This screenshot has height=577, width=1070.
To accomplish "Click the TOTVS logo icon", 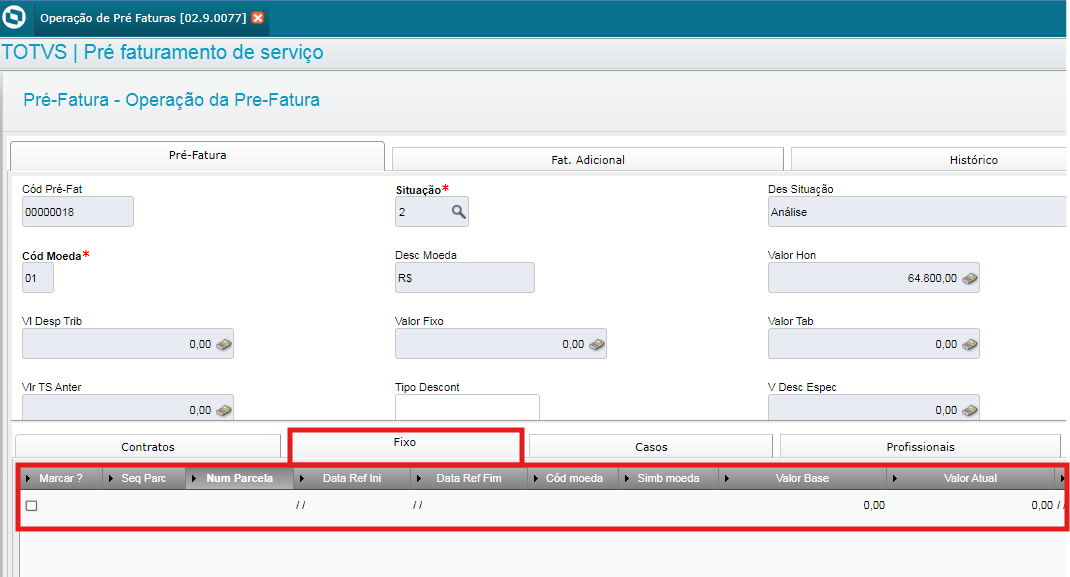I will pyautogui.click(x=14, y=17).
